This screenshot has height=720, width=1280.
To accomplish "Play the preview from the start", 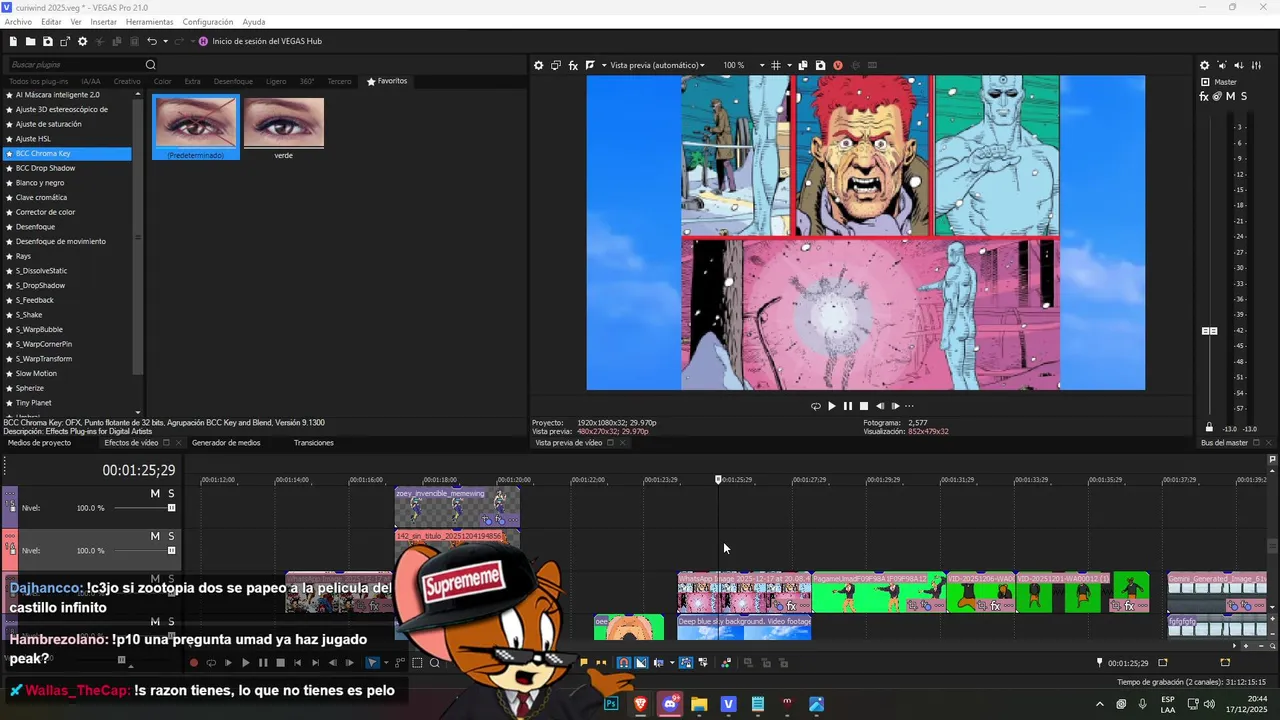I will (831, 406).
